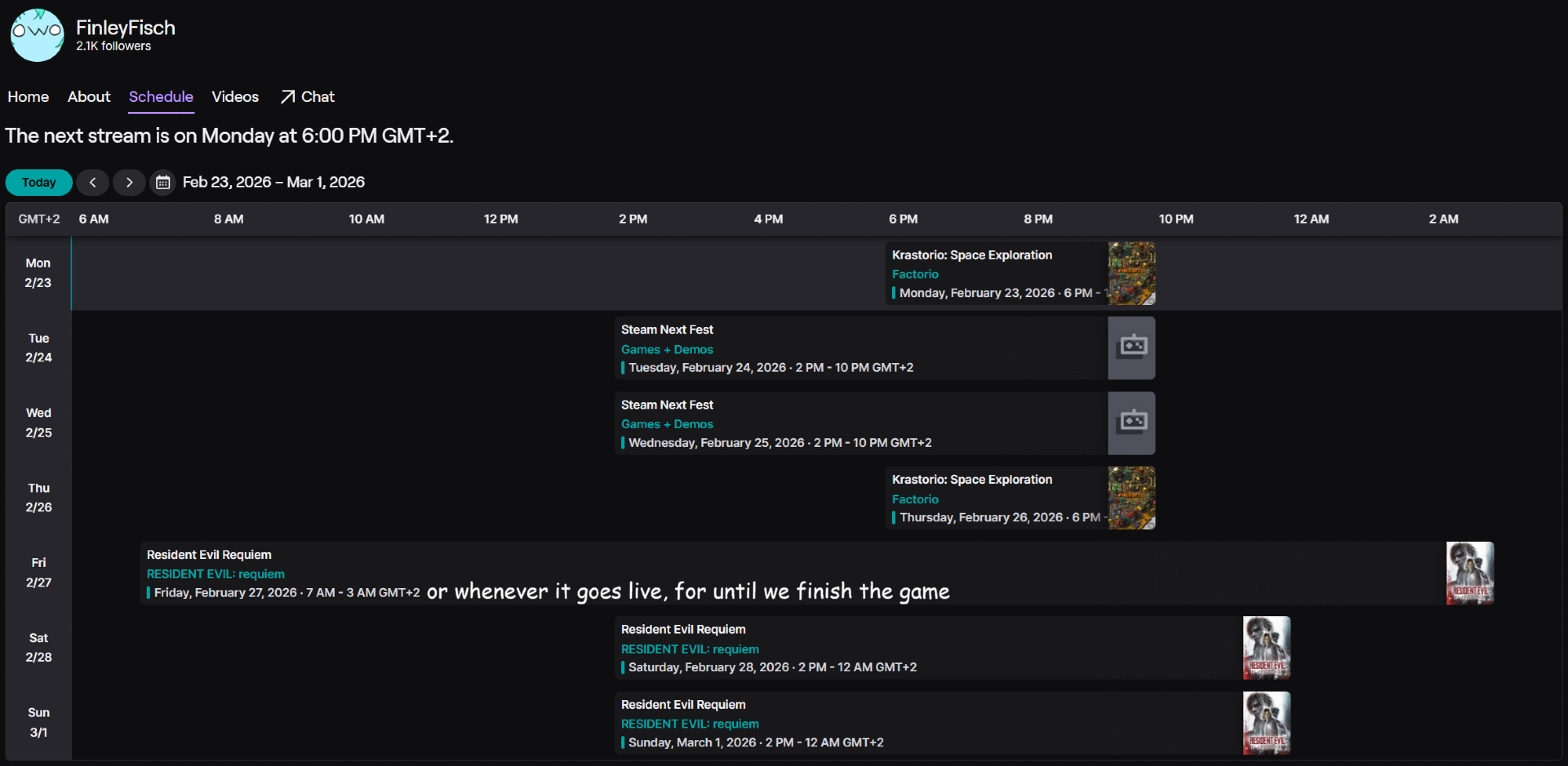Click Saturday Resident Evil Requiem cover art

pyautogui.click(x=1266, y=648)
